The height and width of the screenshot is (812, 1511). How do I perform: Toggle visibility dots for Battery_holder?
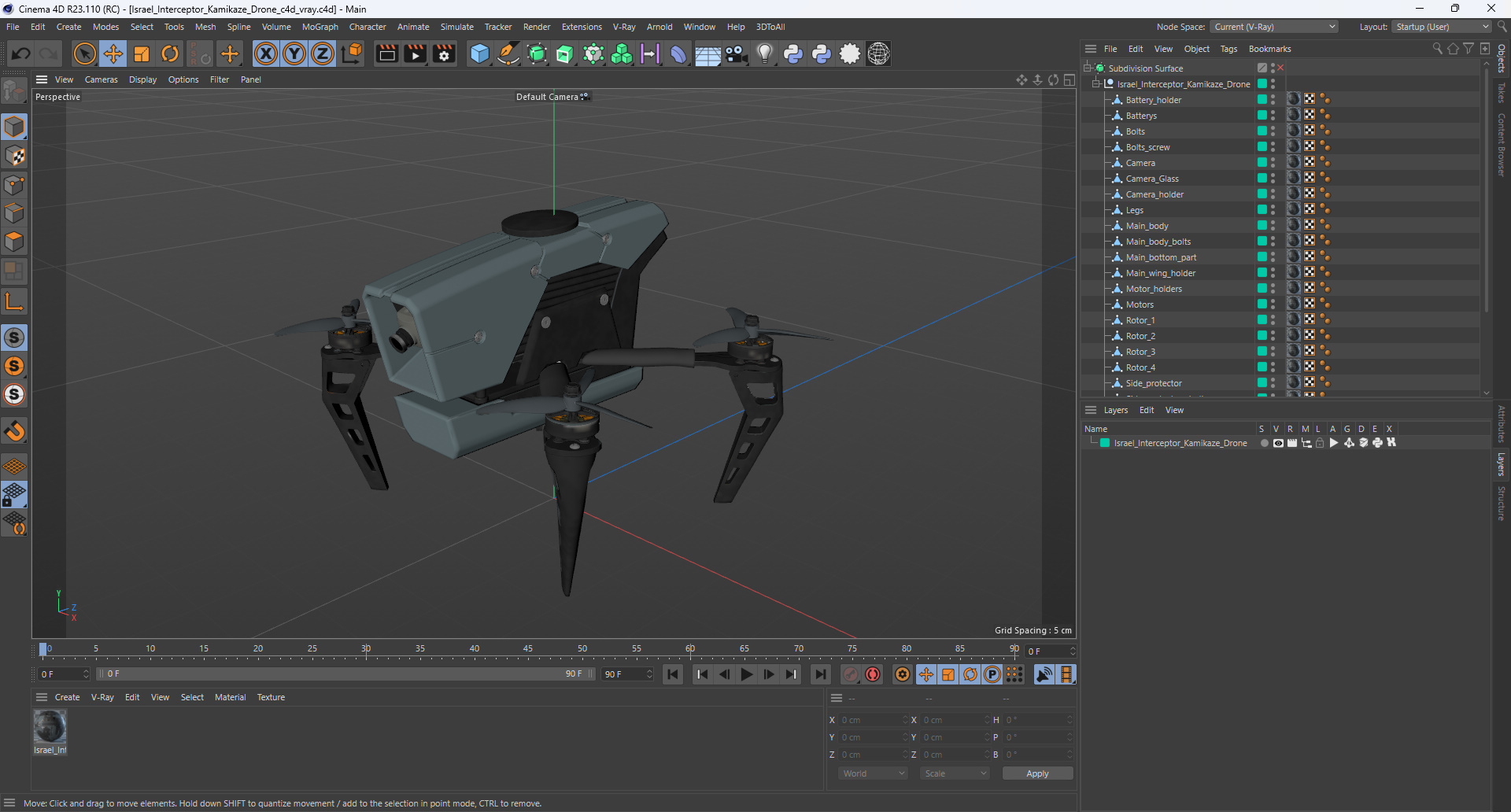coord(1273,99)
